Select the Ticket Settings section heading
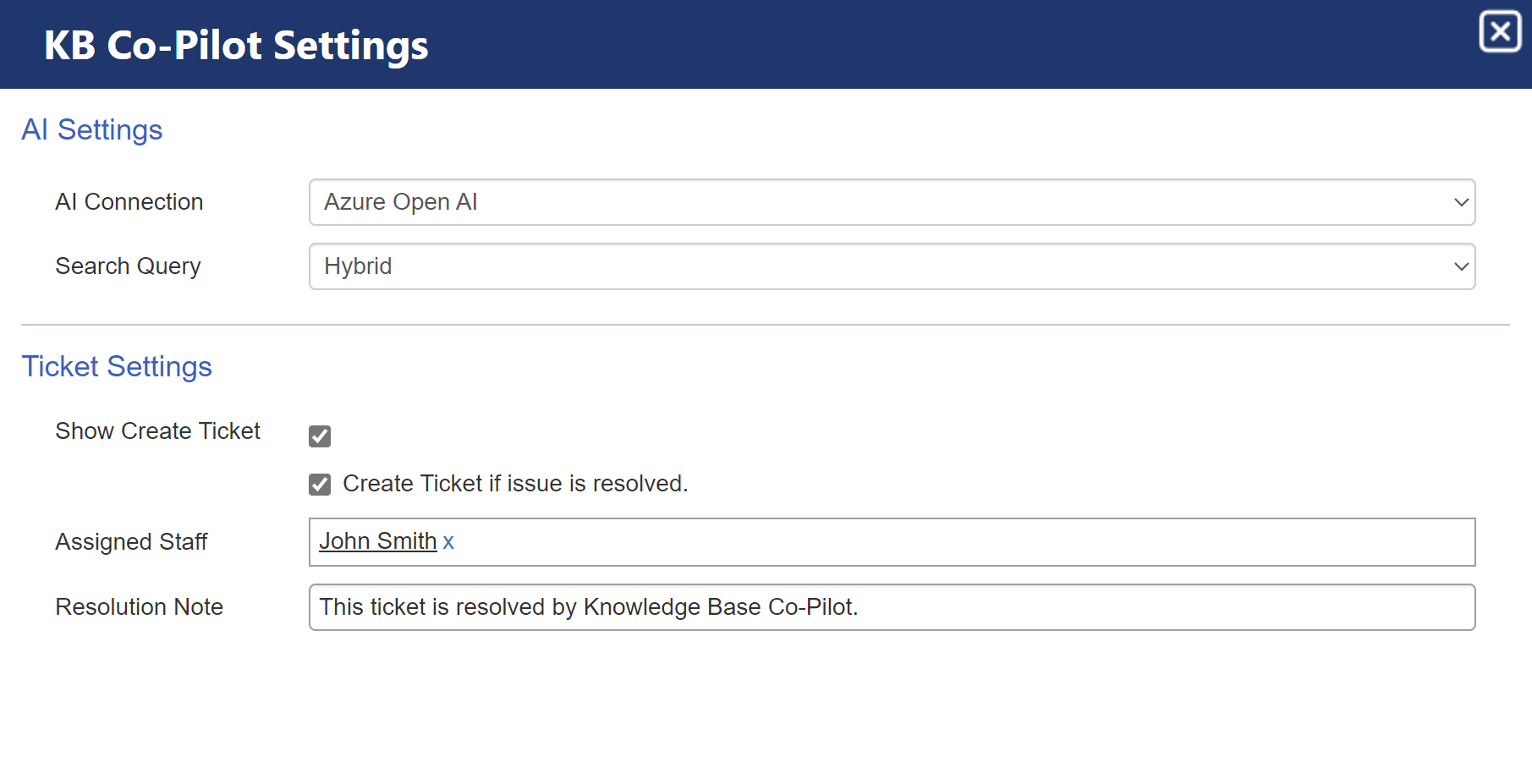Viewport: 1532px width, 784px height. [117, 367]
